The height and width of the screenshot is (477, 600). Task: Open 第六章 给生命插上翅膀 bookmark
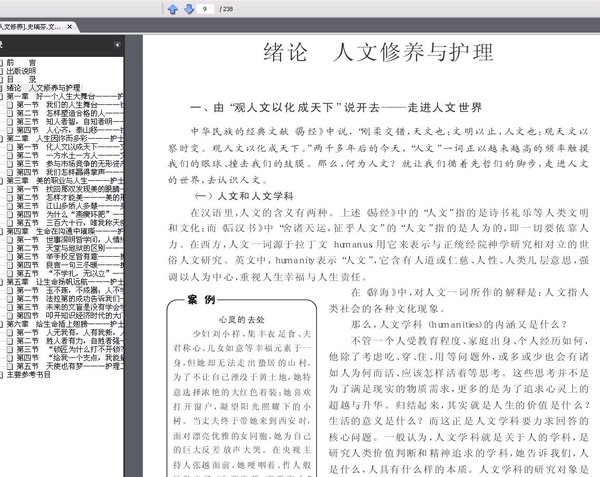[x=65, y=324]
